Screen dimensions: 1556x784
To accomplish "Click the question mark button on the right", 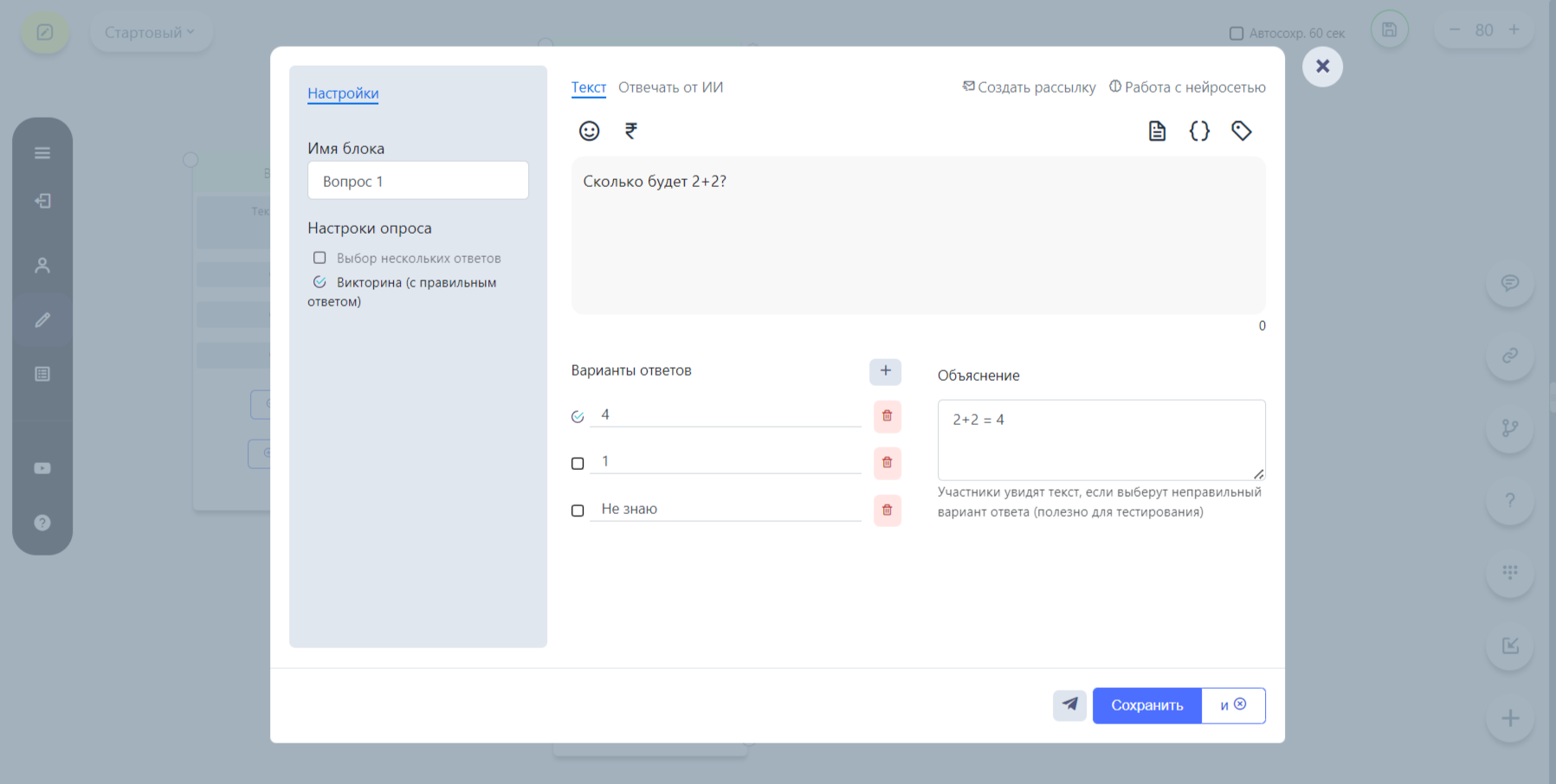I will [1510, 500].
